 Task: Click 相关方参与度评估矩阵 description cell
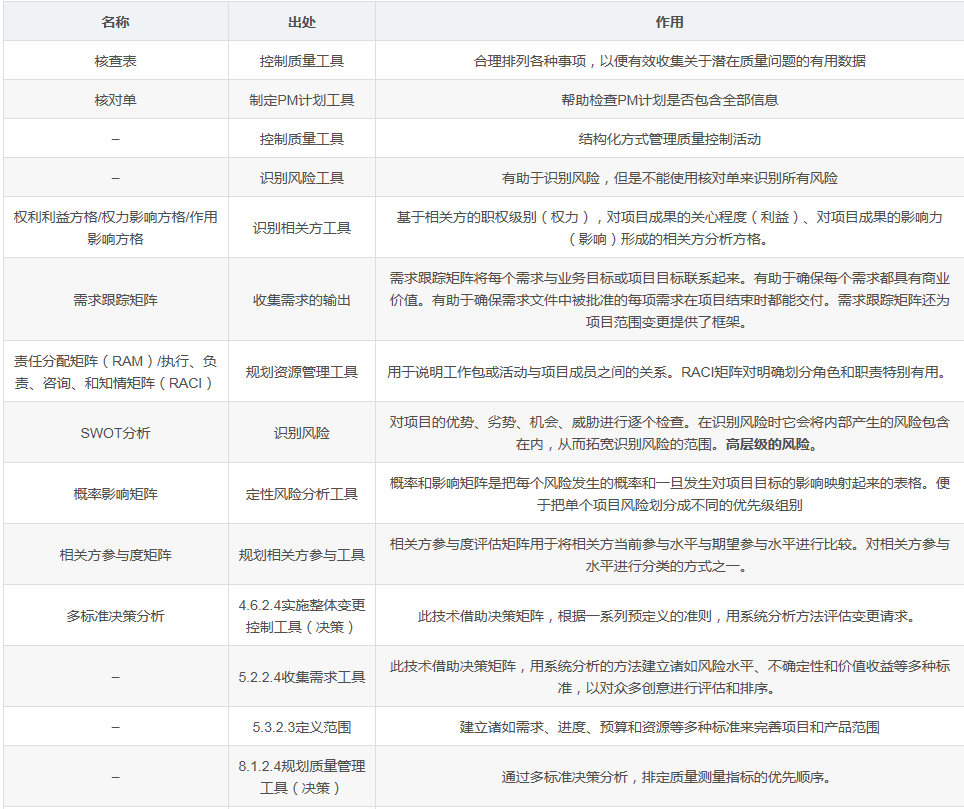tap(670, 554)
